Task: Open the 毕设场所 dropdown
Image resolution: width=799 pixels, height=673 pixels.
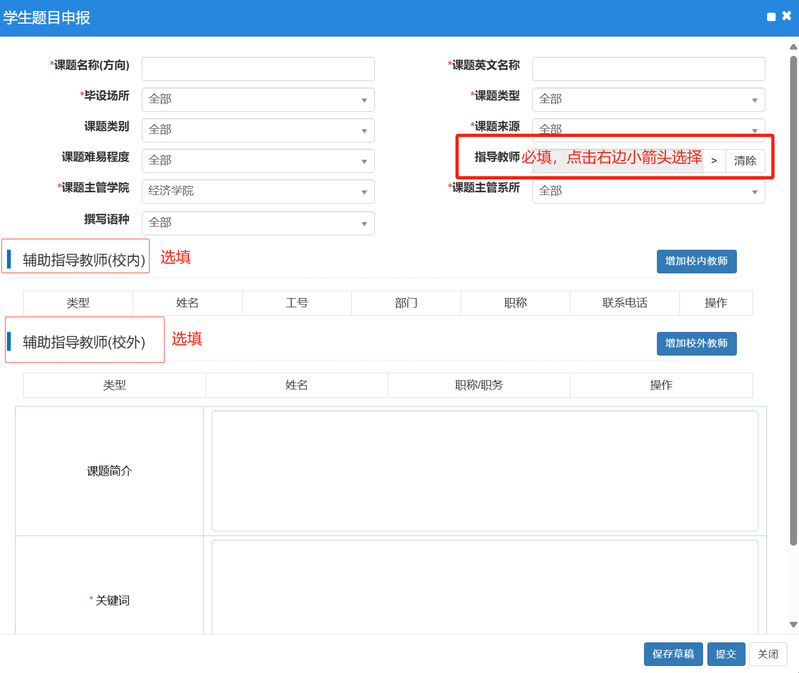Action: (258, 99)
